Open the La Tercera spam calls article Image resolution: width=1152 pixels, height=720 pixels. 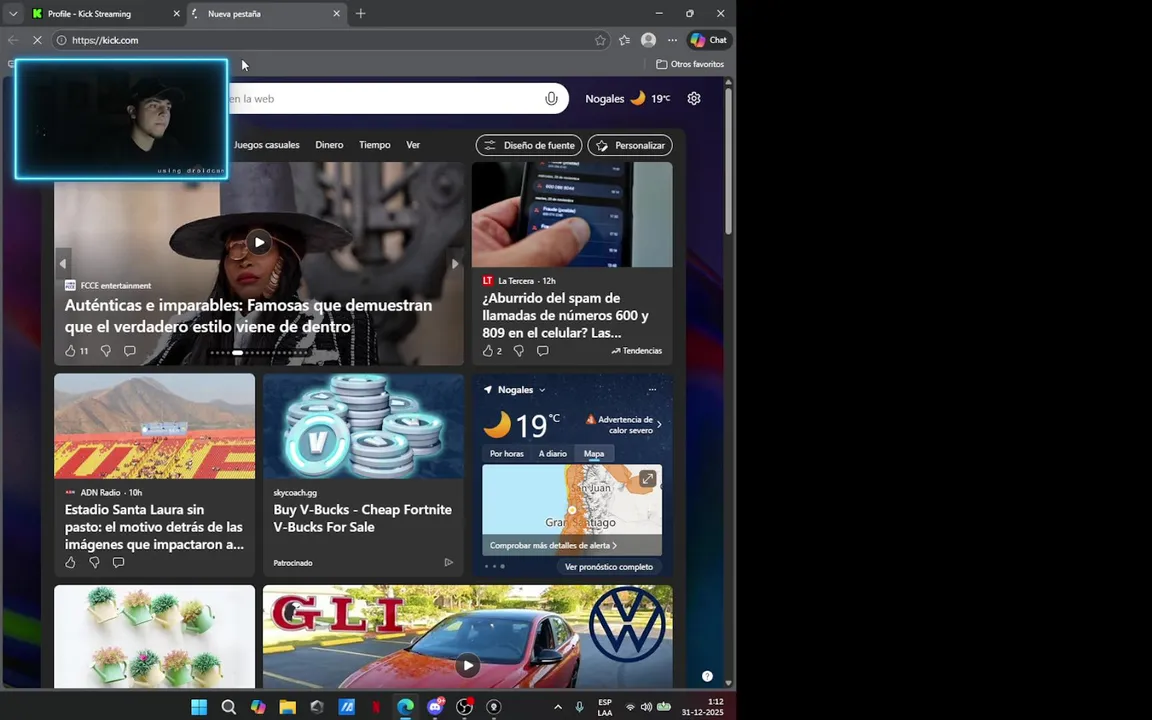pyautogui.click(x=565, y=315)
